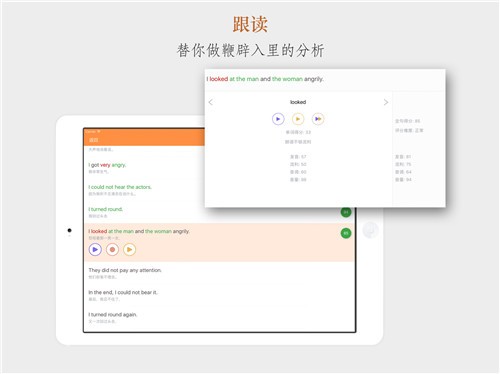Select 'In the end, I could not bear it.'

tap(123, 292)
